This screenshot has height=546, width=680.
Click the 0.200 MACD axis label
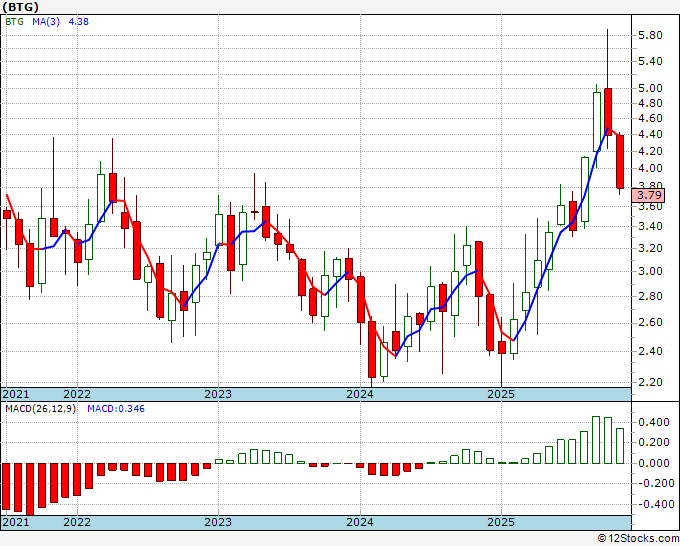click(x=653, y=442)
